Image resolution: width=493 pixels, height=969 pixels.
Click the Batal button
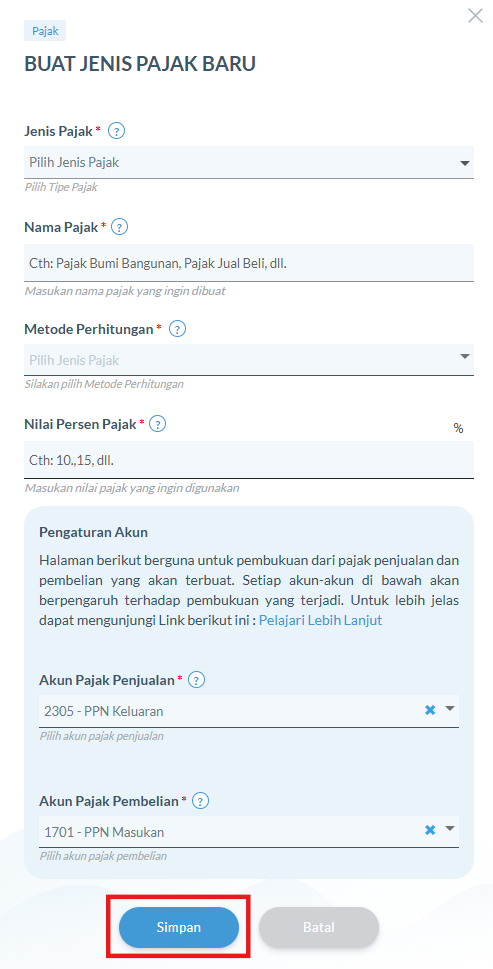point(319,928)
